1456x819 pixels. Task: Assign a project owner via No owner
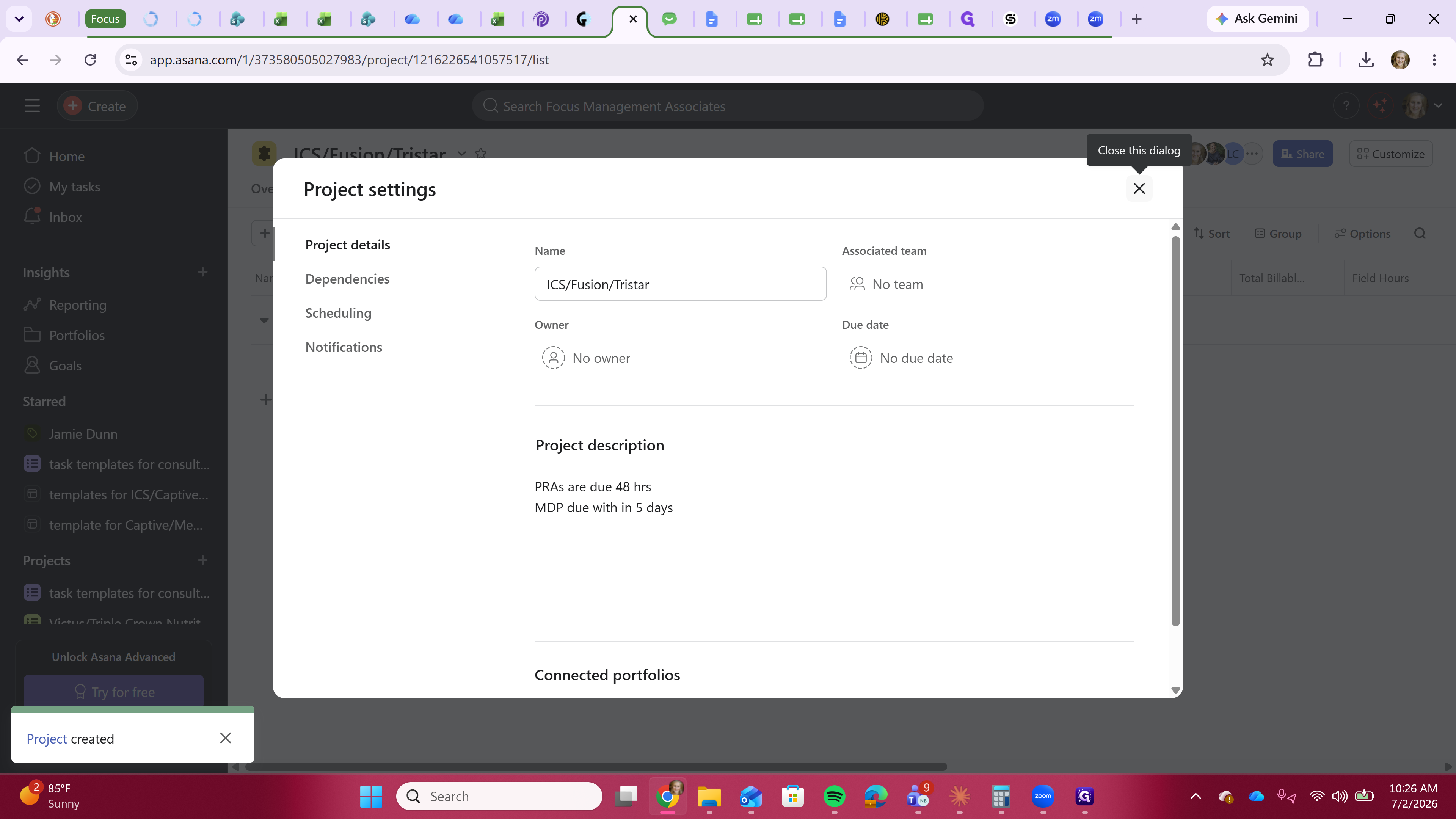pyautogui.click(x=585, y=358)
